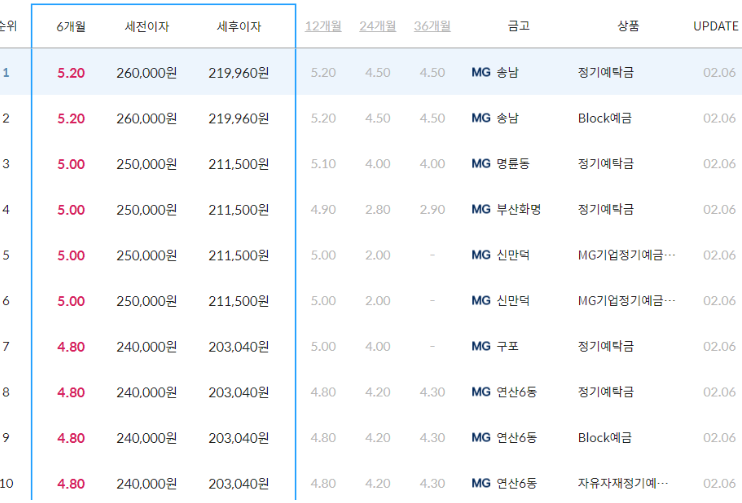The width and height of the screenshot is (742, 503).
Task: Click MG logo beside 부산화명
Action: [x=481, y=210]
